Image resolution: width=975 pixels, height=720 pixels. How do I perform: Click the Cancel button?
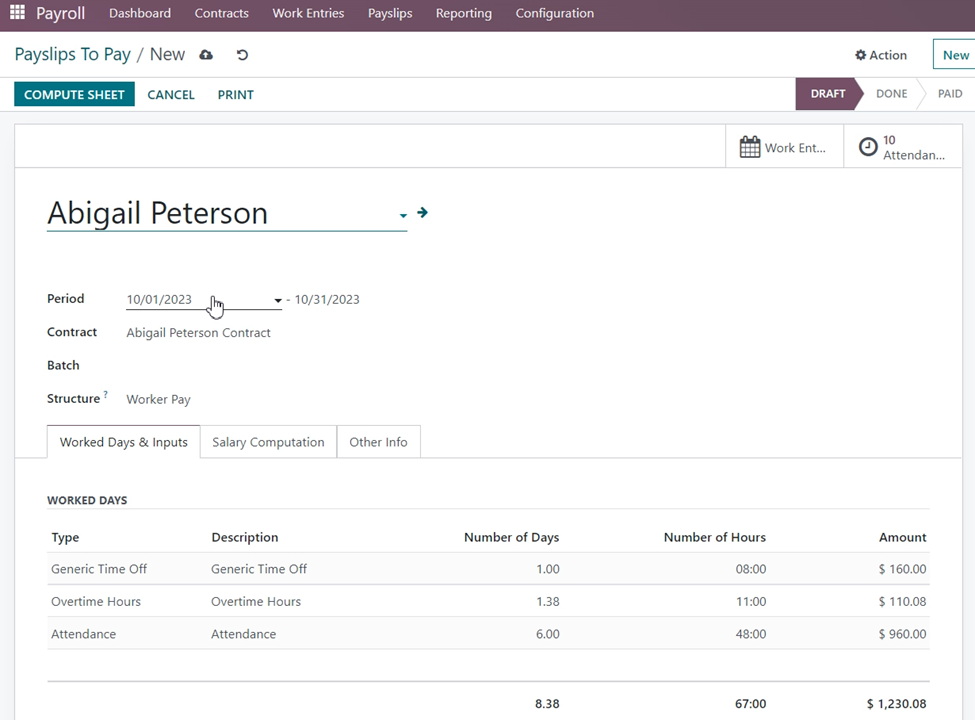(x=171, y=95)
